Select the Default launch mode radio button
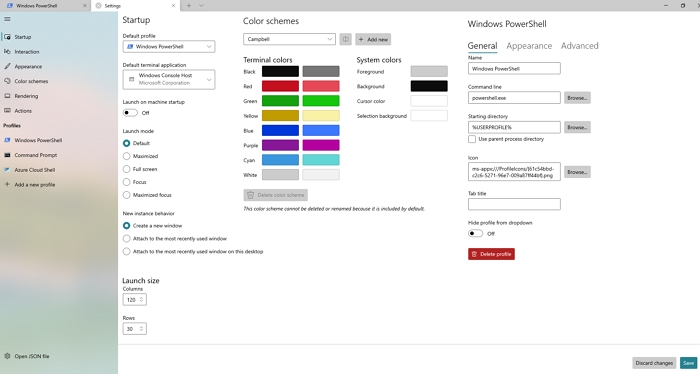The height and width of the screenshot is (374, 700). [x=127, y=143]
